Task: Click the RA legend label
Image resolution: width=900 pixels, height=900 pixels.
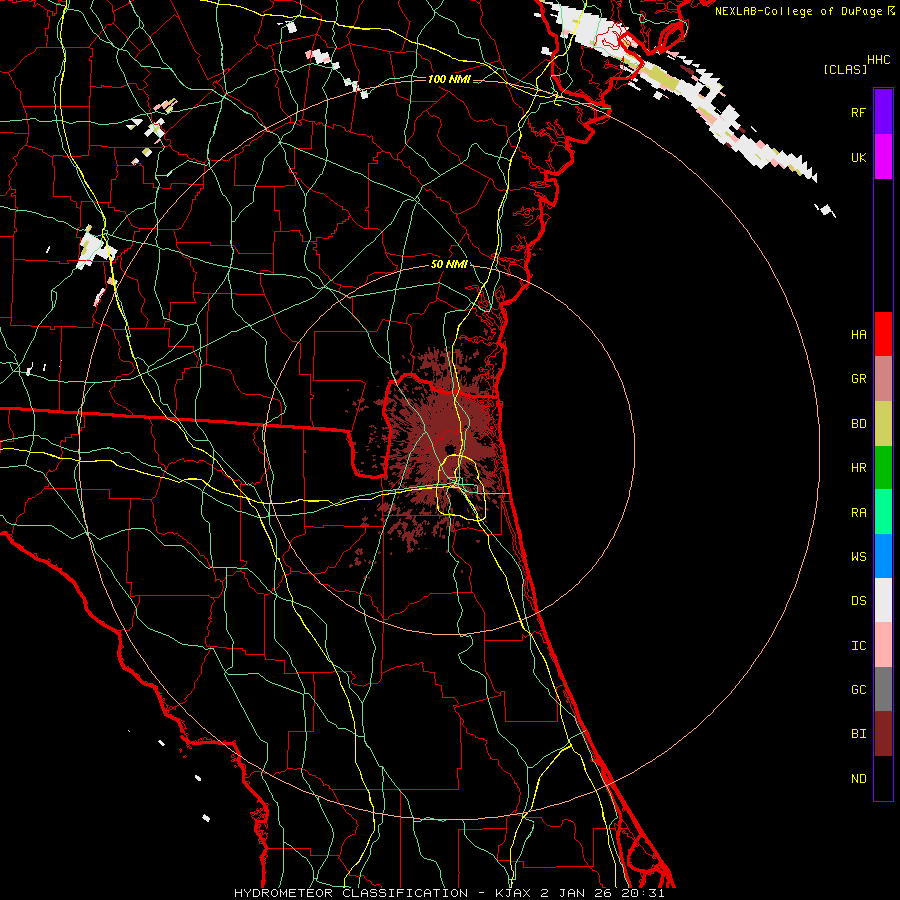Action: click(858, 513)
